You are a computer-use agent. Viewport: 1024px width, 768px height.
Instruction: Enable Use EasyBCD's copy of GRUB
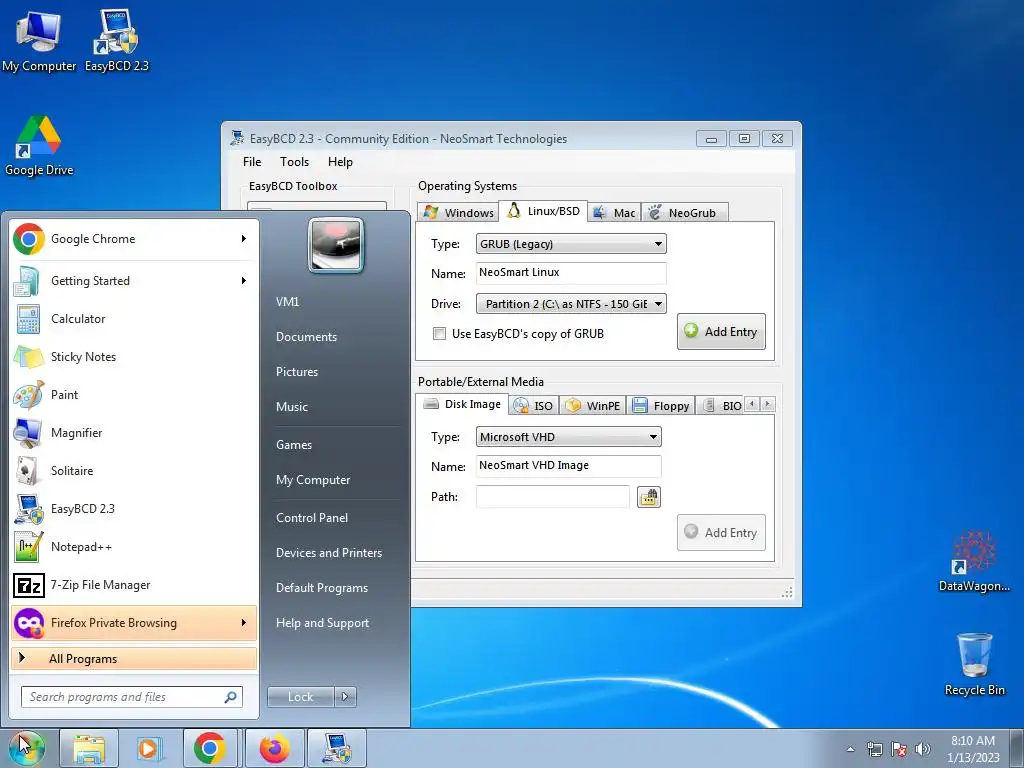[x=440, y=334]
